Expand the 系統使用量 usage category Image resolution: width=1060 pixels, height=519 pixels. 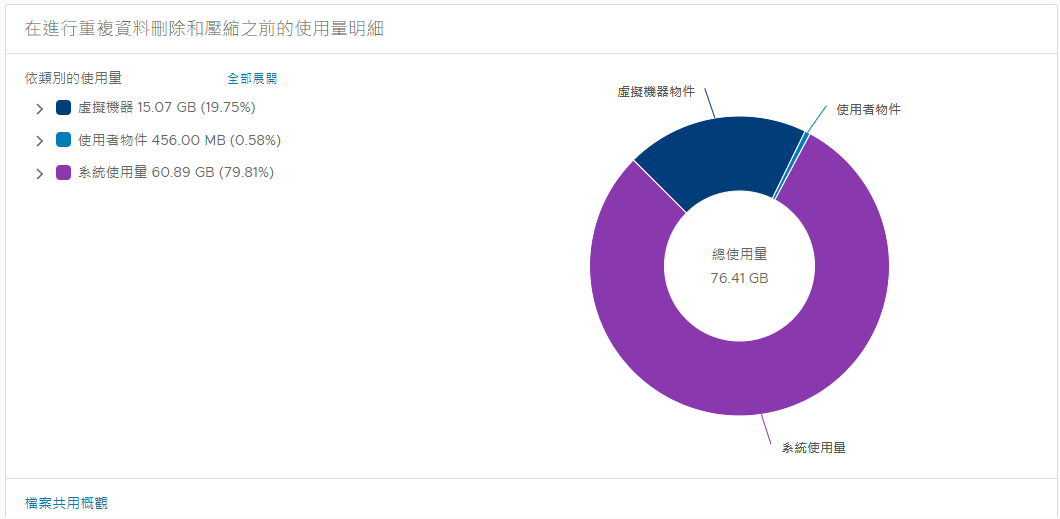(40, 174)
